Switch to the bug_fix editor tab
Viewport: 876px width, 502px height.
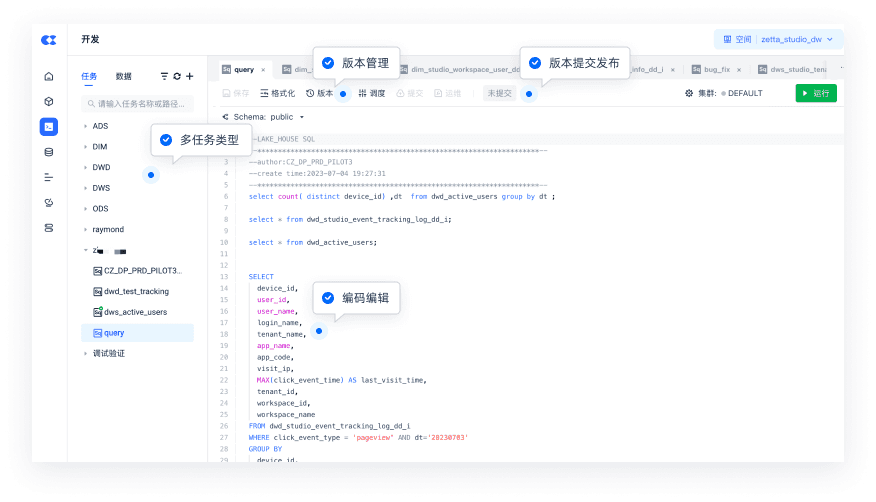[717, 70]
